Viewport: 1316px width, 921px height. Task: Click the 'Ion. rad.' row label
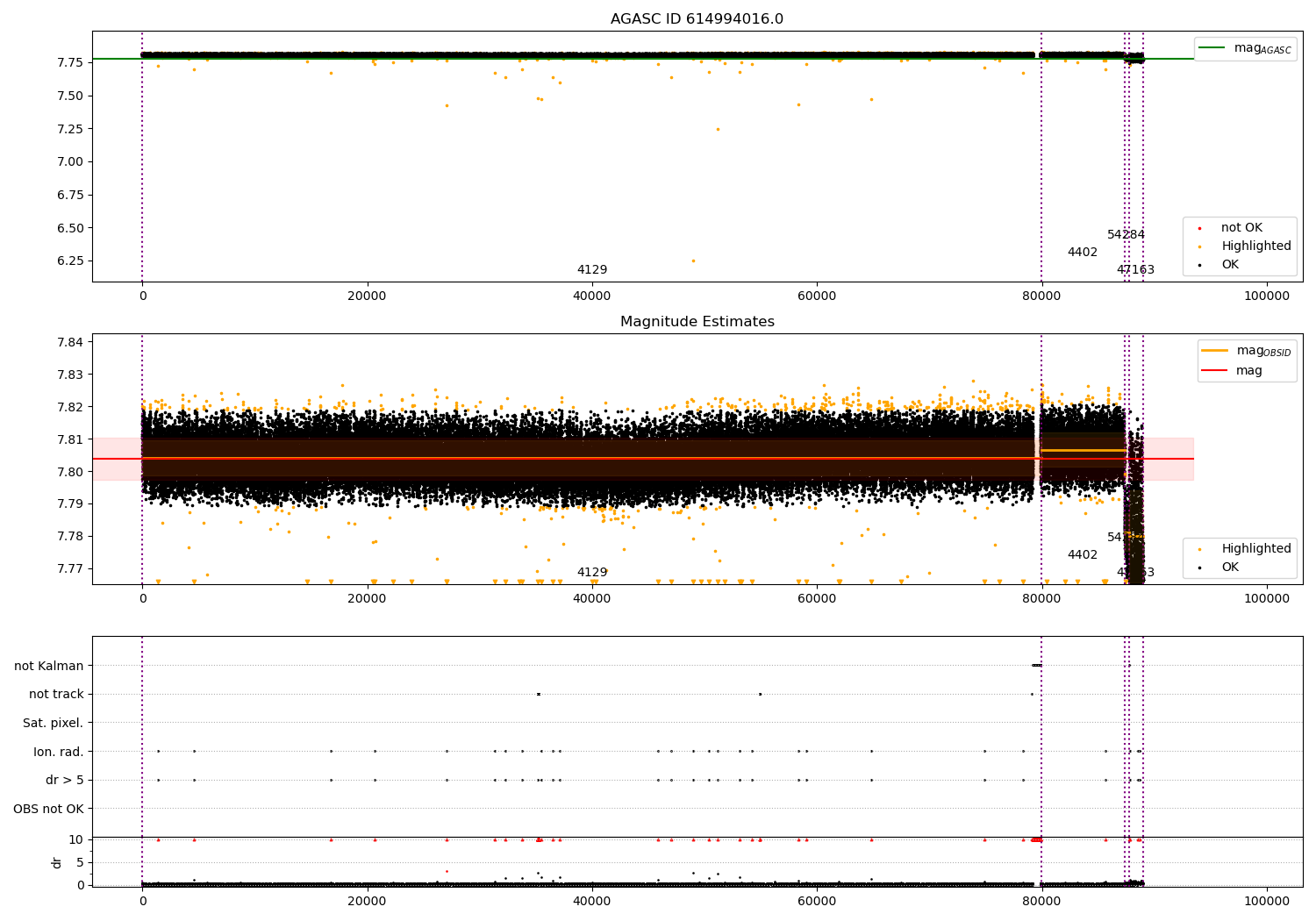click(x=58, y=752)
